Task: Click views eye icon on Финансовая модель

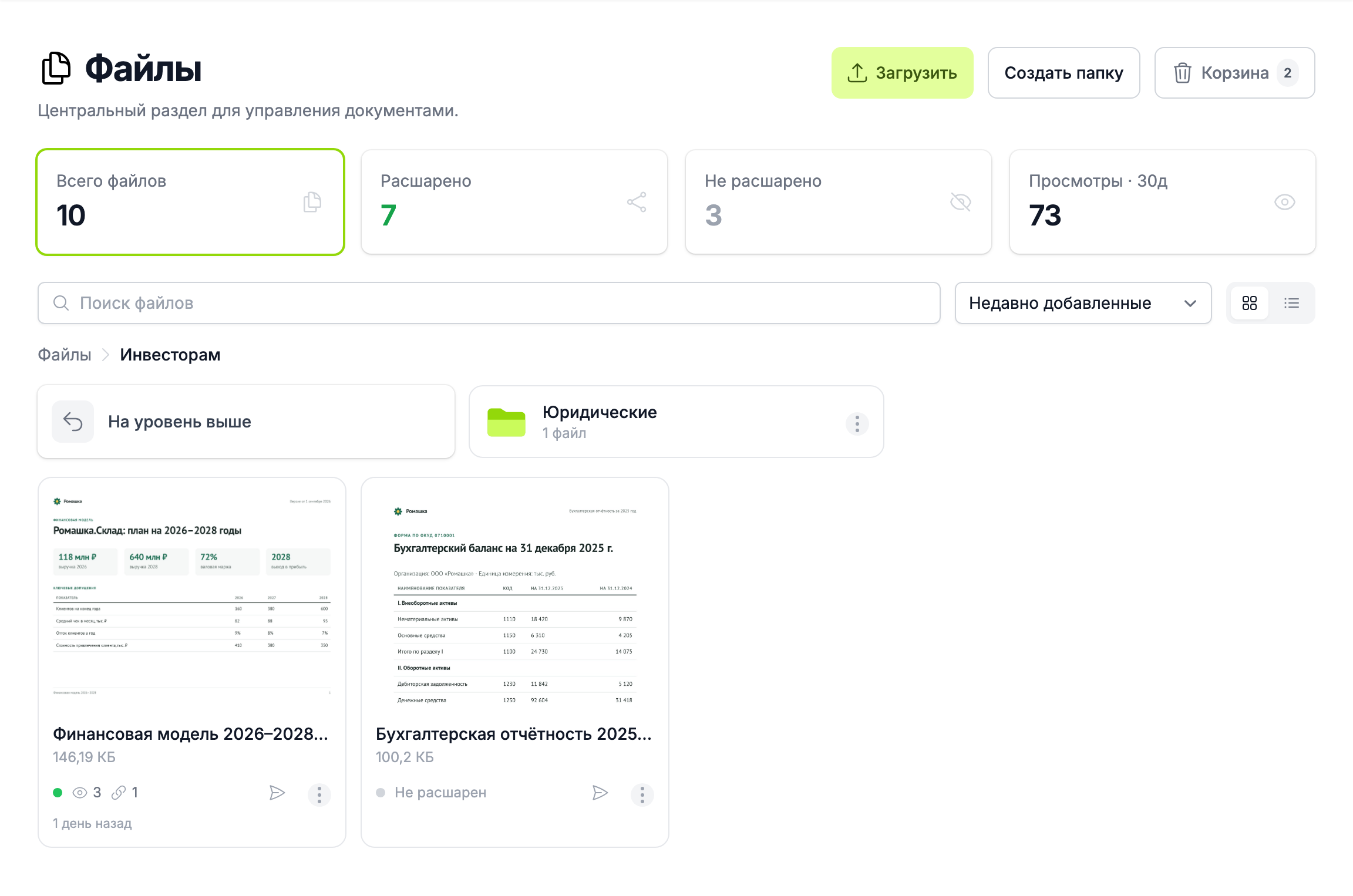Action: [x=80, y=793]
